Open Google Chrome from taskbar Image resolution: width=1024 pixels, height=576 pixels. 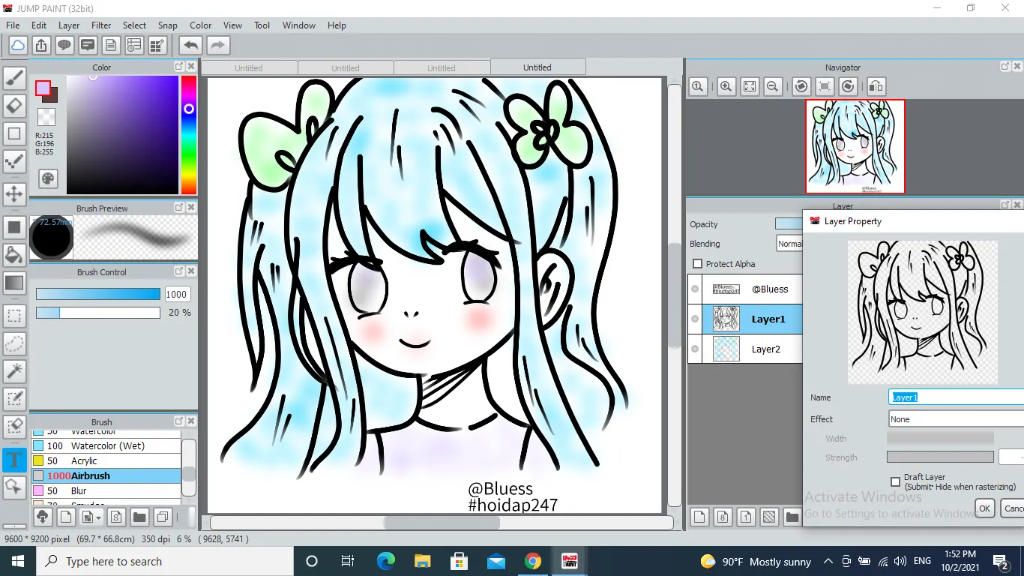click(532, 561)
